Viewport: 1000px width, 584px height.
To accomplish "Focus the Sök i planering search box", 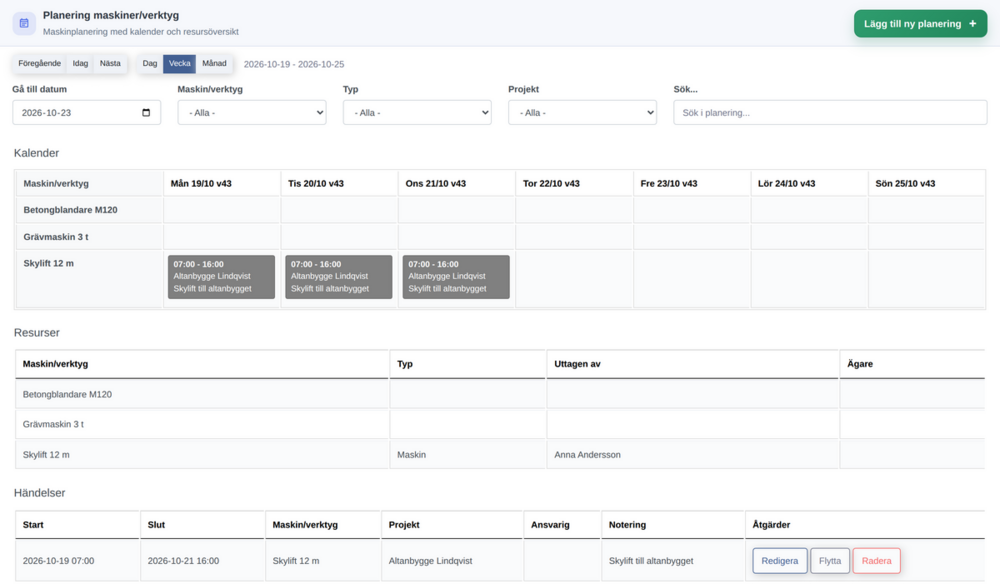I will tap(830, 113).
